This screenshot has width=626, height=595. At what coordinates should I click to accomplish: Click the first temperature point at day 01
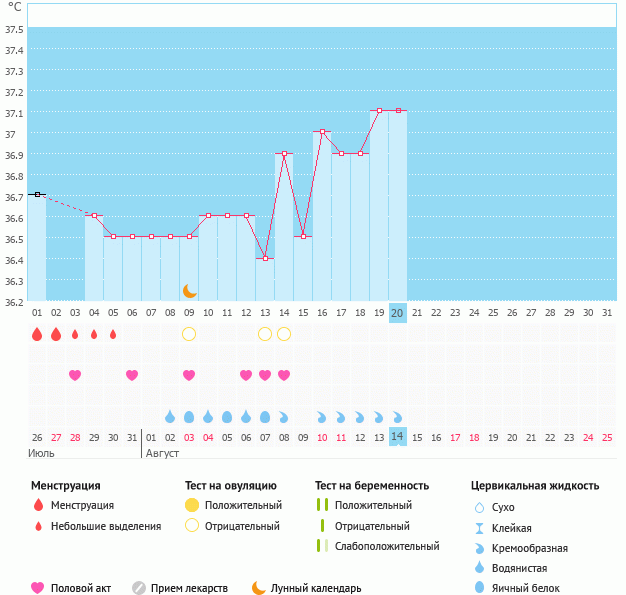pyautogui.click(x=37, y=194)
